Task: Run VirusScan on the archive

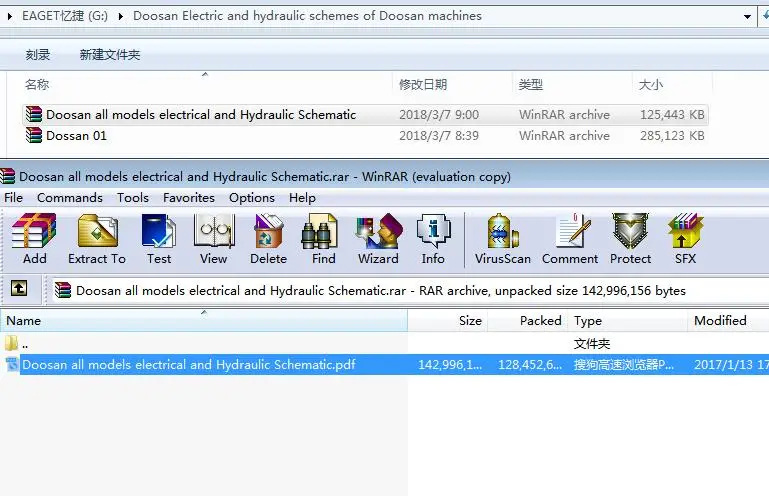Action: click(503, 239)
